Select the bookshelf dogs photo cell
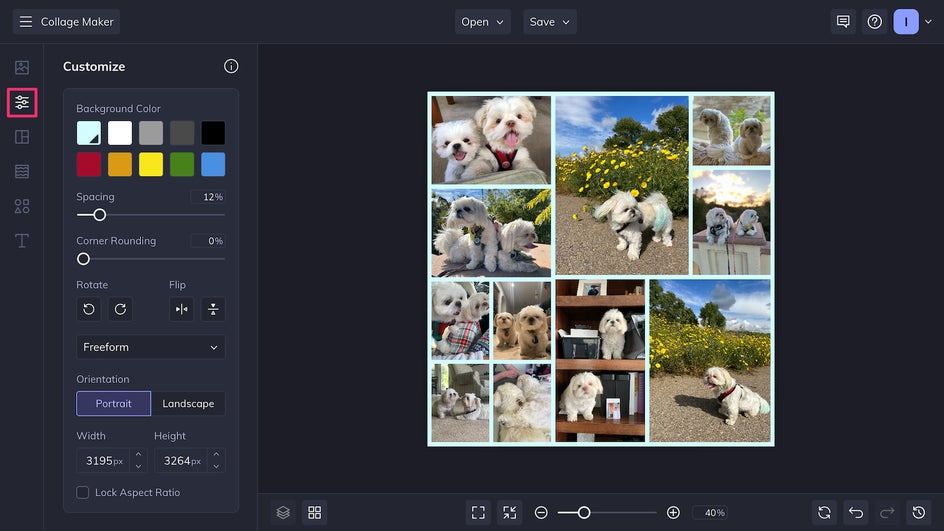 600,361
